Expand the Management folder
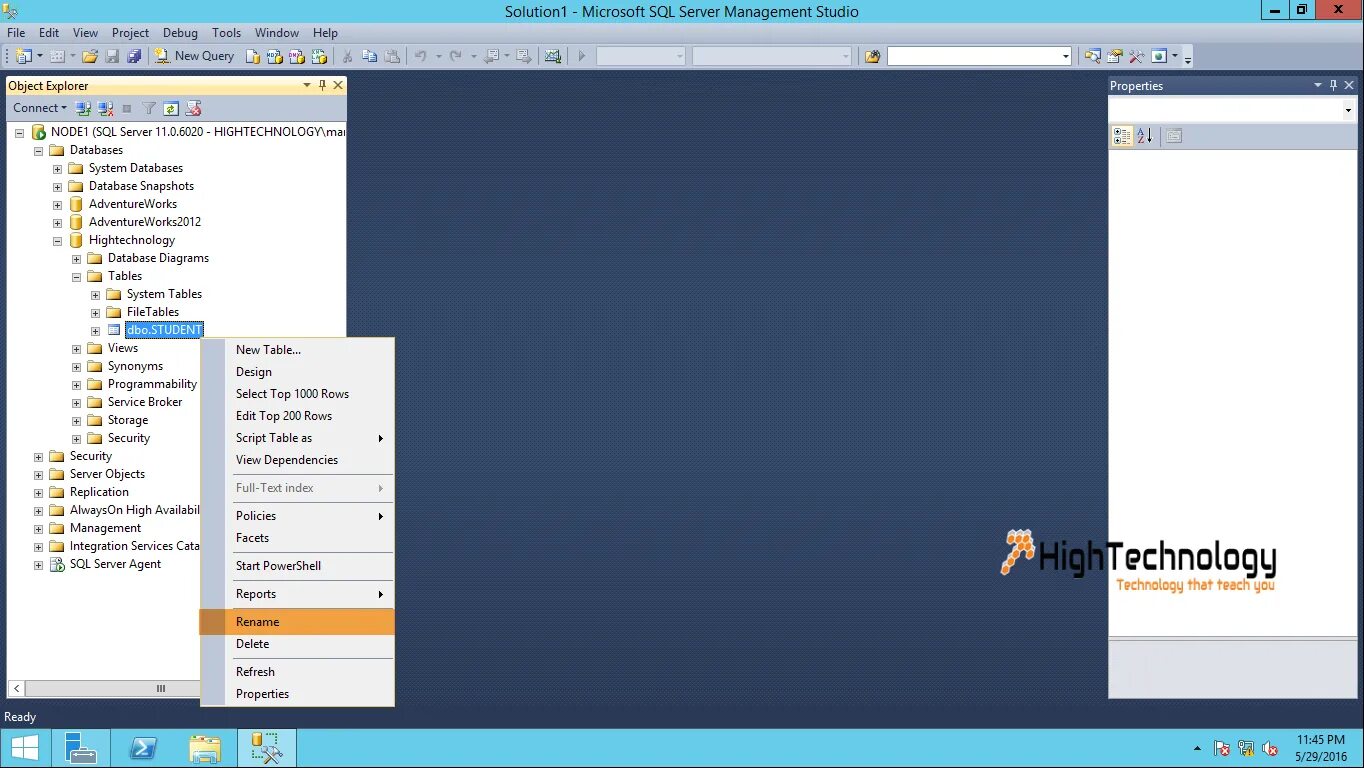Image resolution: width=1364 pixels, height=768 pixels. coord(38,528)
